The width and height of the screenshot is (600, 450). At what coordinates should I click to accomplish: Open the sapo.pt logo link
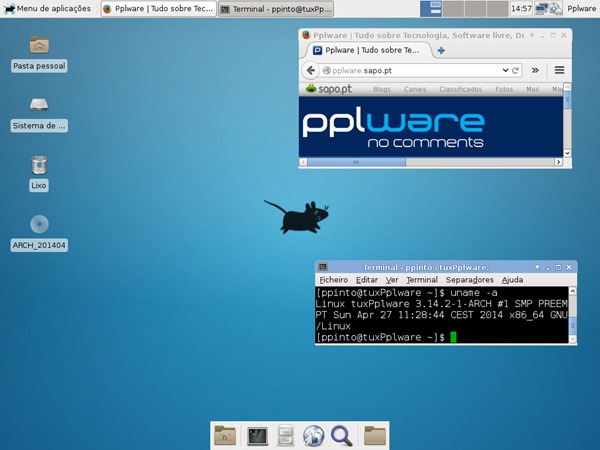pos(329,89)
